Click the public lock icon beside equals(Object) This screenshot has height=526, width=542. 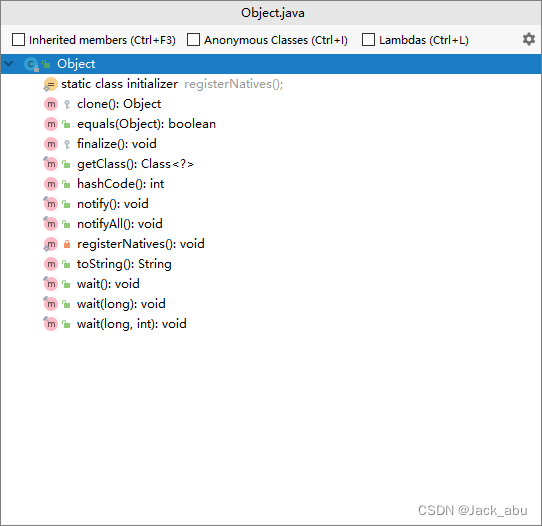click(x=66, y=124)
